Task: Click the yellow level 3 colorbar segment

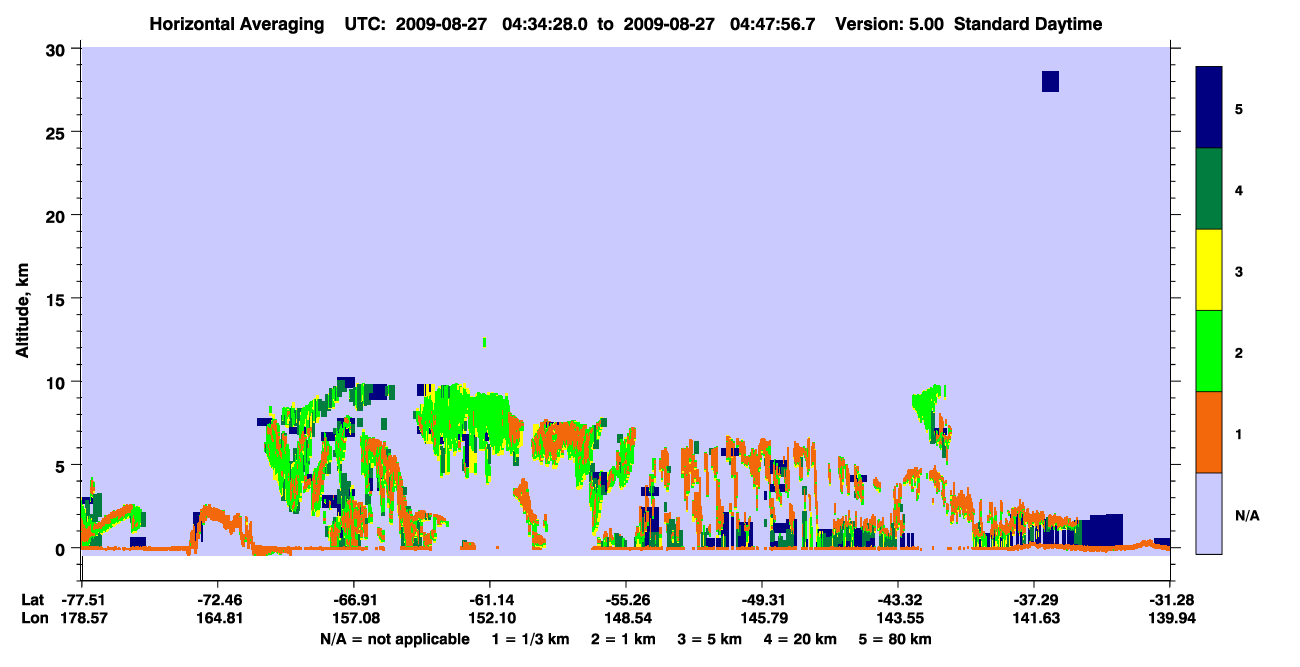Action: pos(1209,270)
